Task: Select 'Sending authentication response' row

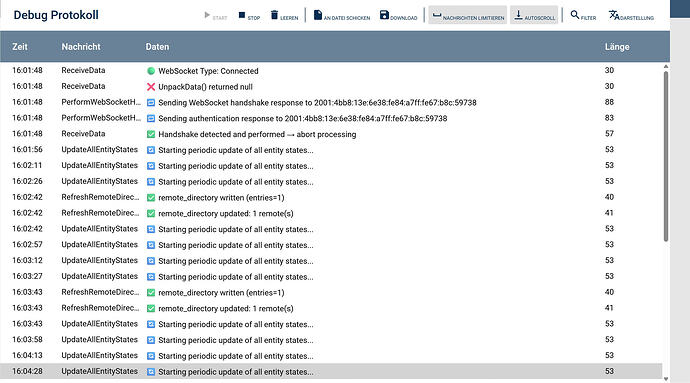Action: pos(331,118)
